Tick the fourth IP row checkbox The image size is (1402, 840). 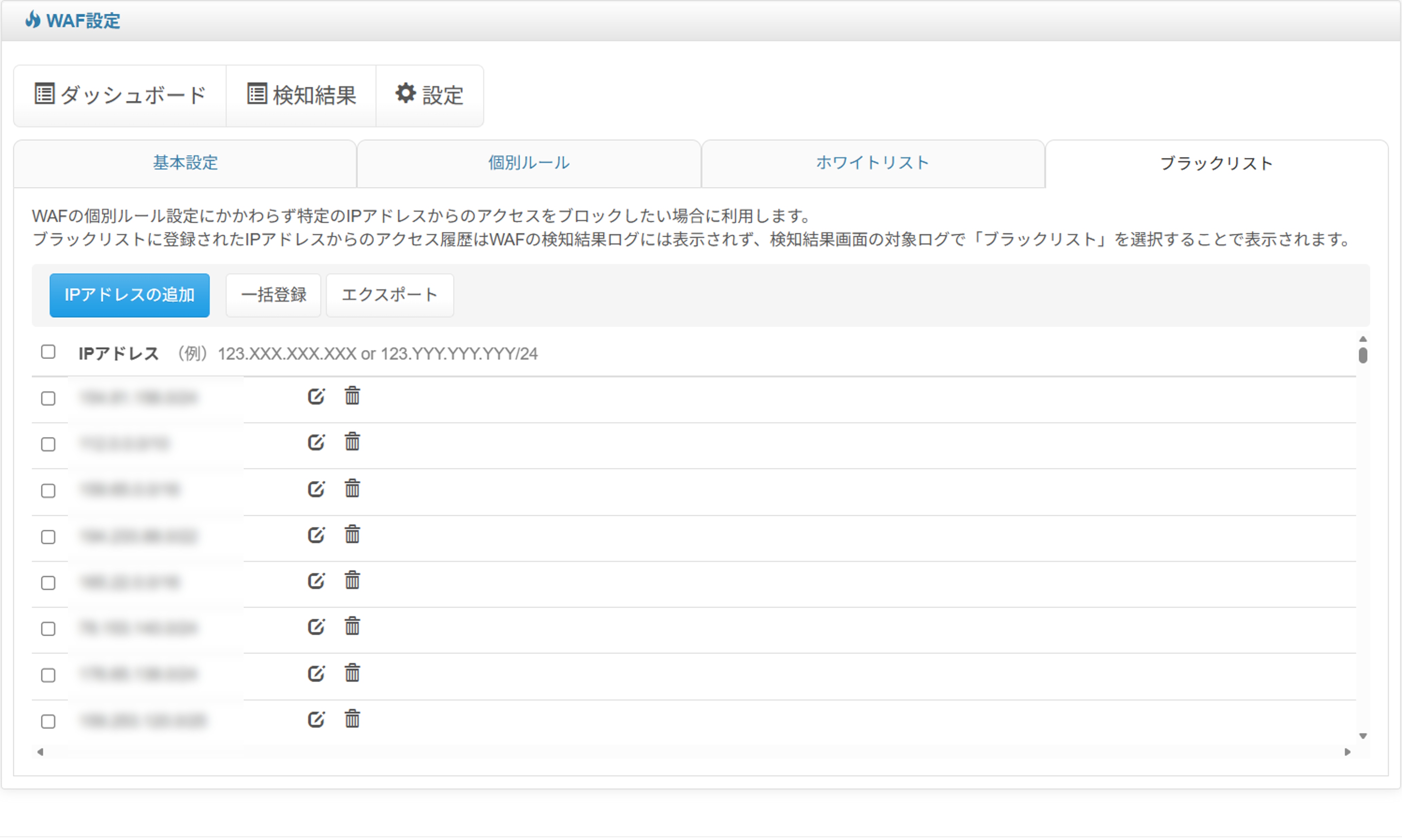click(x=48, y=537)
